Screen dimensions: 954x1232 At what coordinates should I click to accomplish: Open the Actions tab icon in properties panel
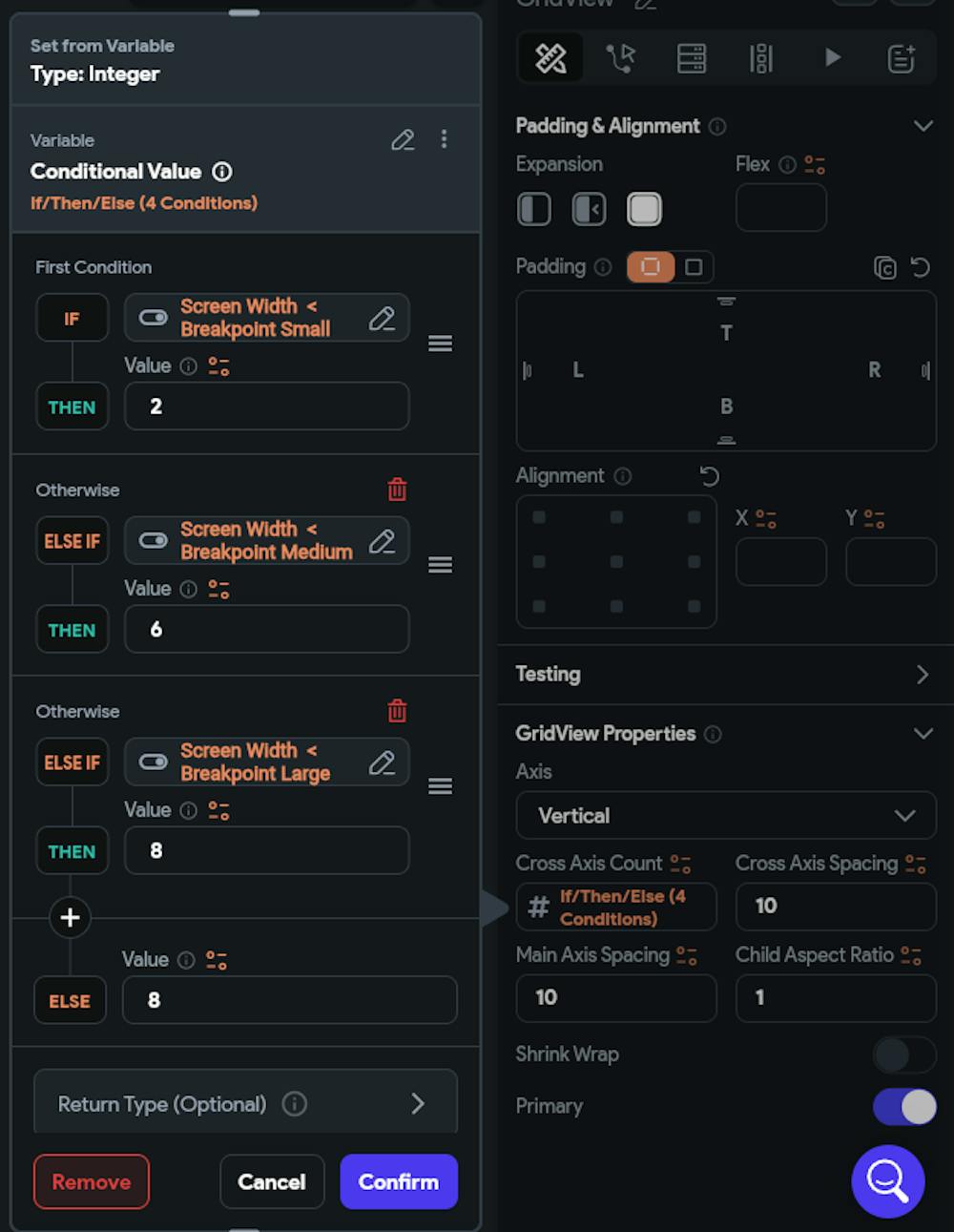click(621, 58)
